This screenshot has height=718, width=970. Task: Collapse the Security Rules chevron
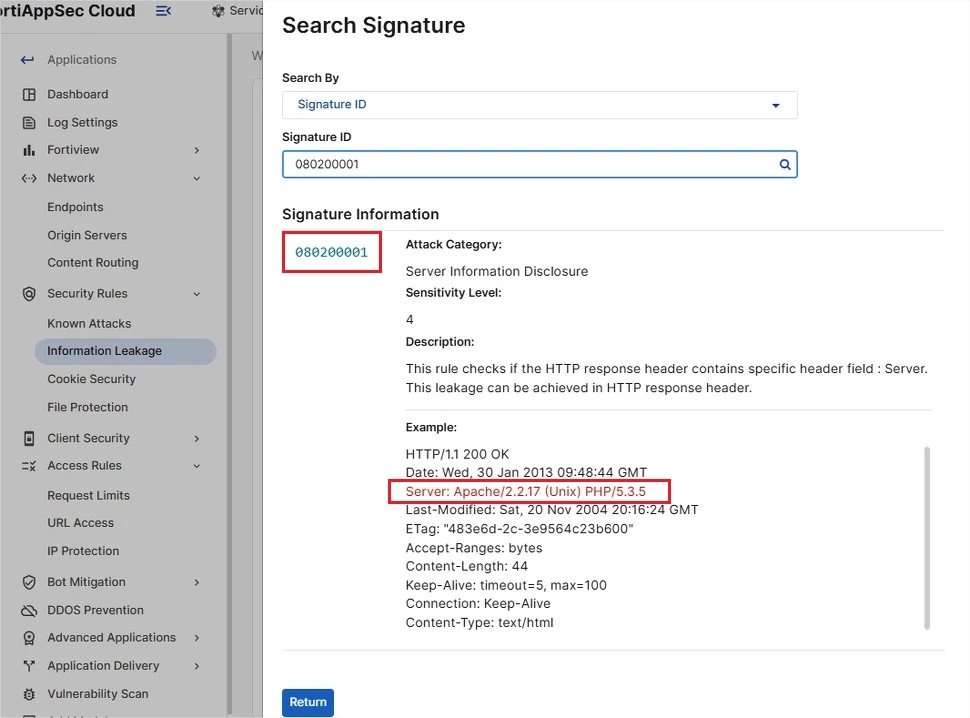[197, 294]
